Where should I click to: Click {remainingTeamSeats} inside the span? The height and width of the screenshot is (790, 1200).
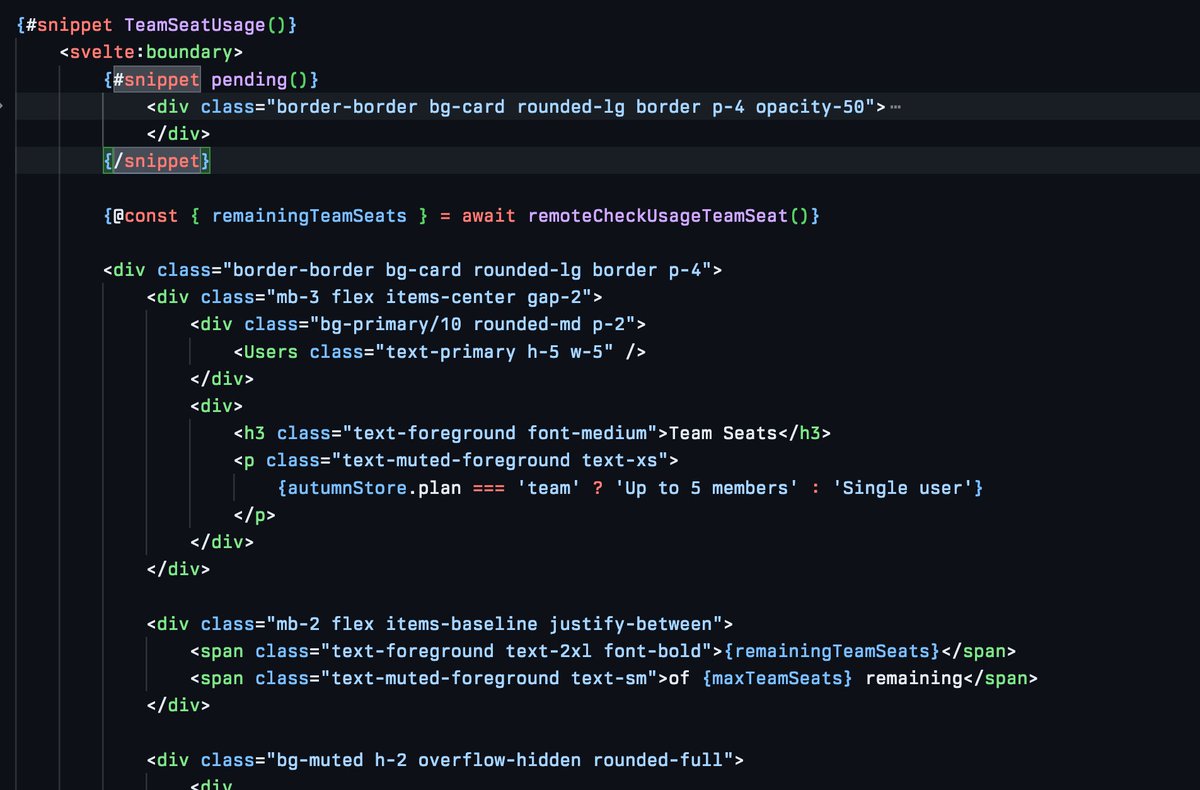(x=832, y=651)
